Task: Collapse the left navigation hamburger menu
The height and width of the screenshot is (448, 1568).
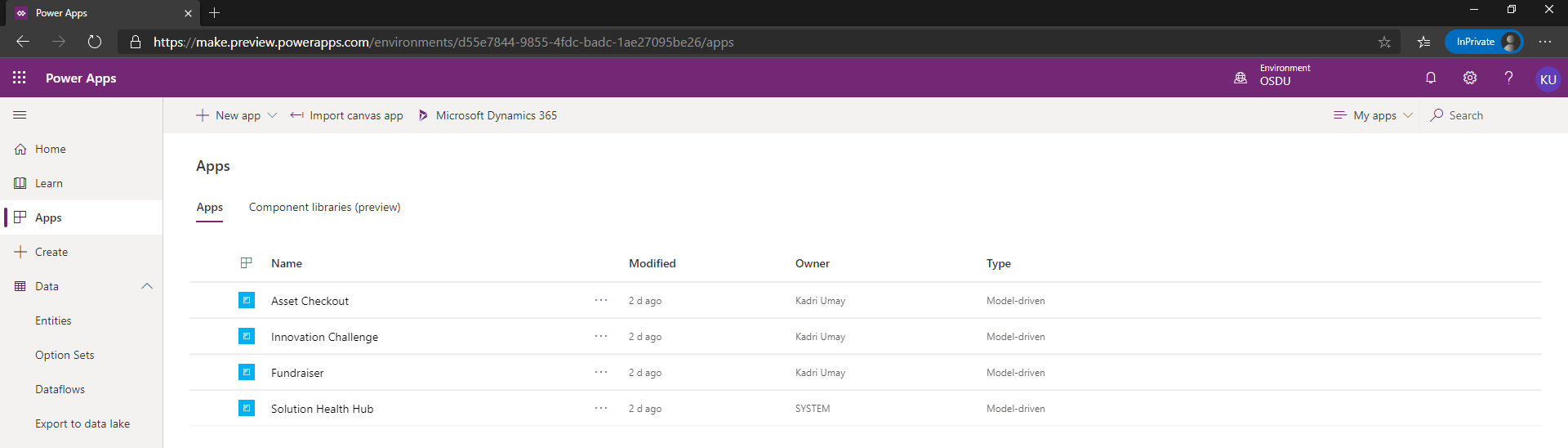Action: pos(20,115)
